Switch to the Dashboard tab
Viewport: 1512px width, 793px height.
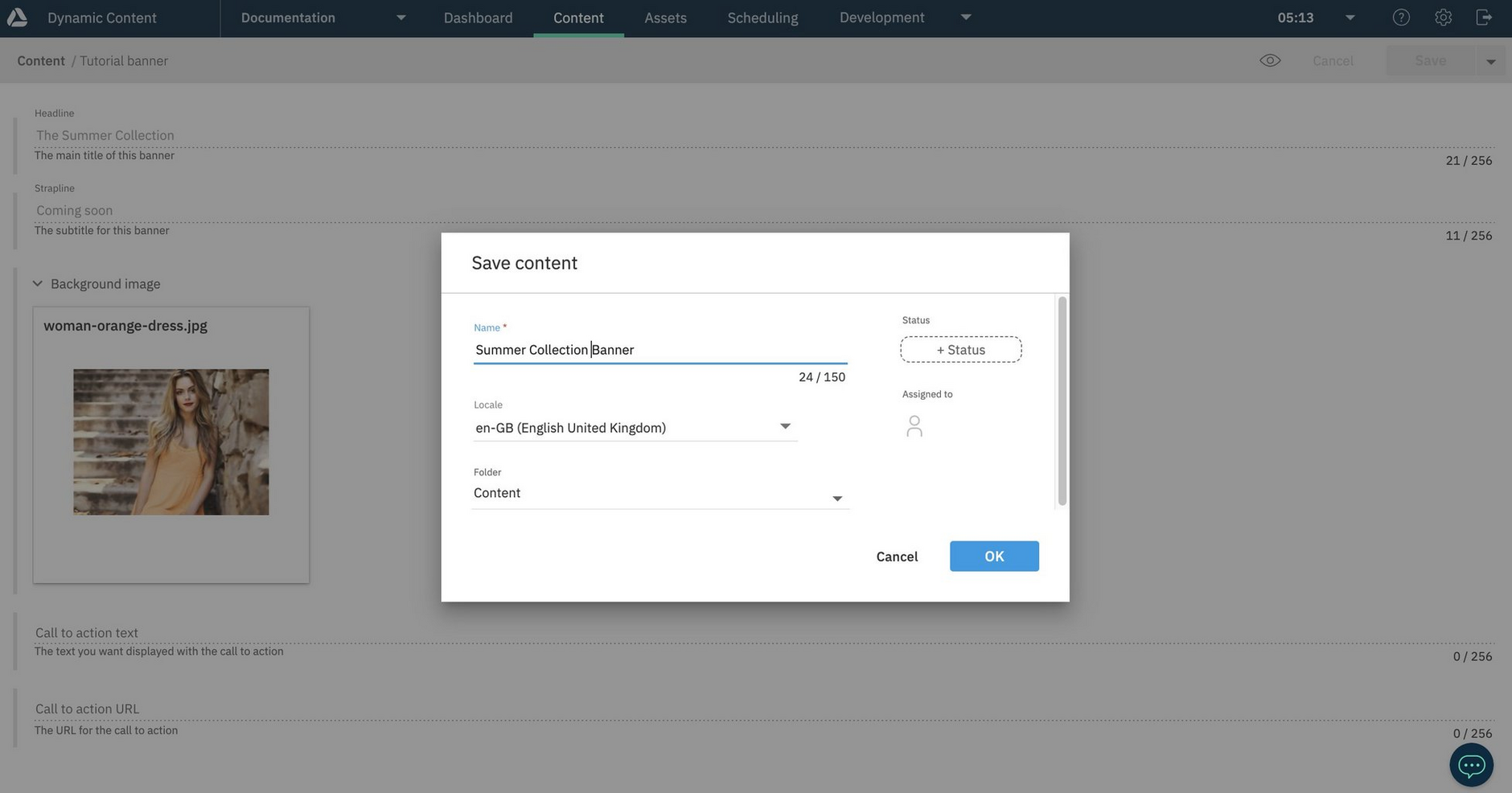coord(478,18)
